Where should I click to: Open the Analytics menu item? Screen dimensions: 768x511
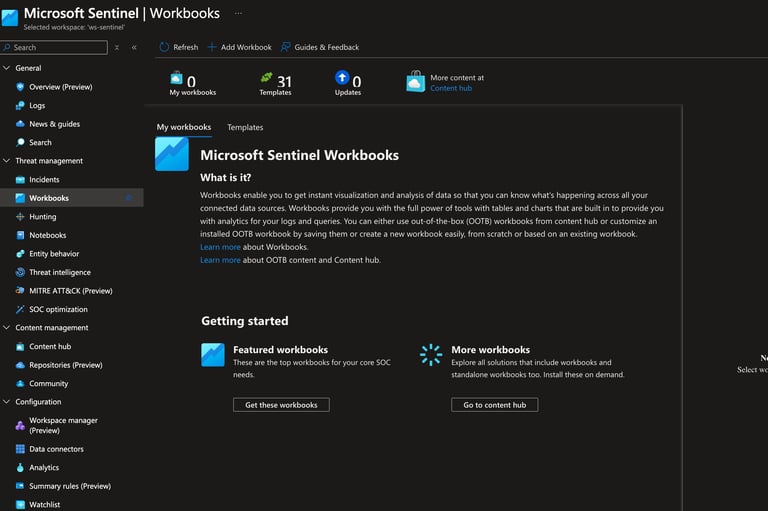(x=72, y=467)
